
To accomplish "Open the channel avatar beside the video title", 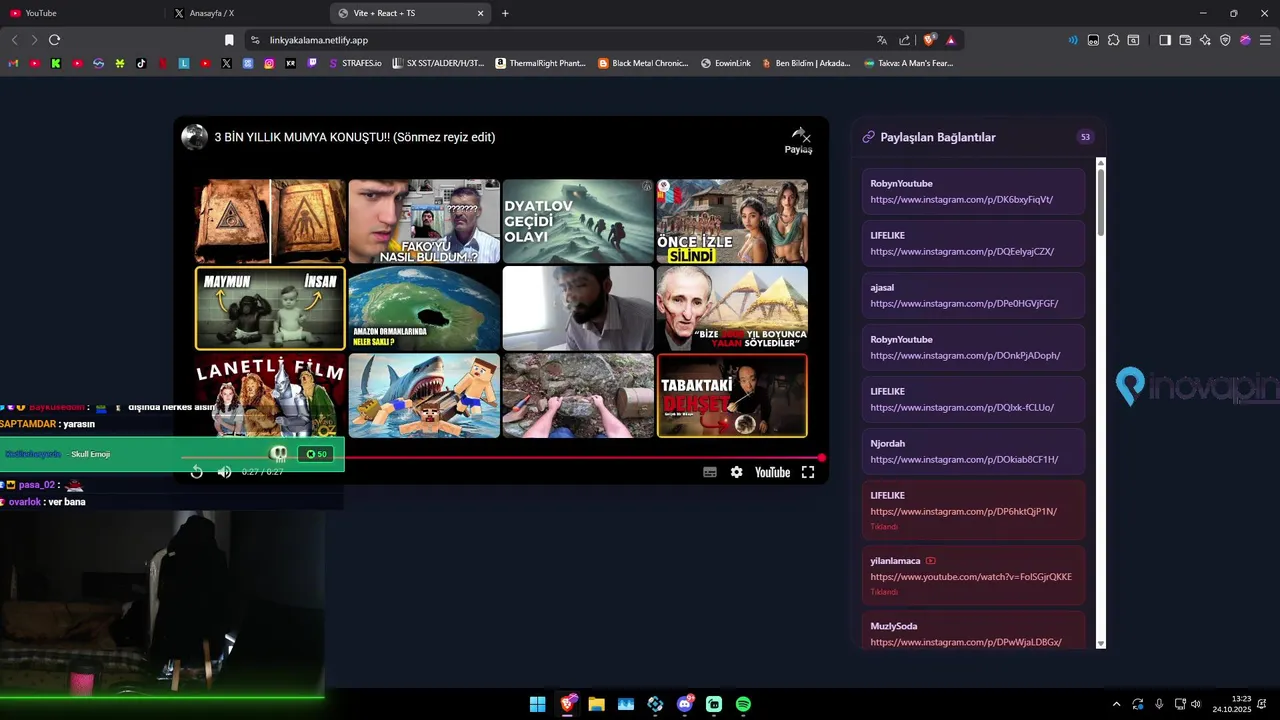I will pyautogui.click(x=194, y=137).
